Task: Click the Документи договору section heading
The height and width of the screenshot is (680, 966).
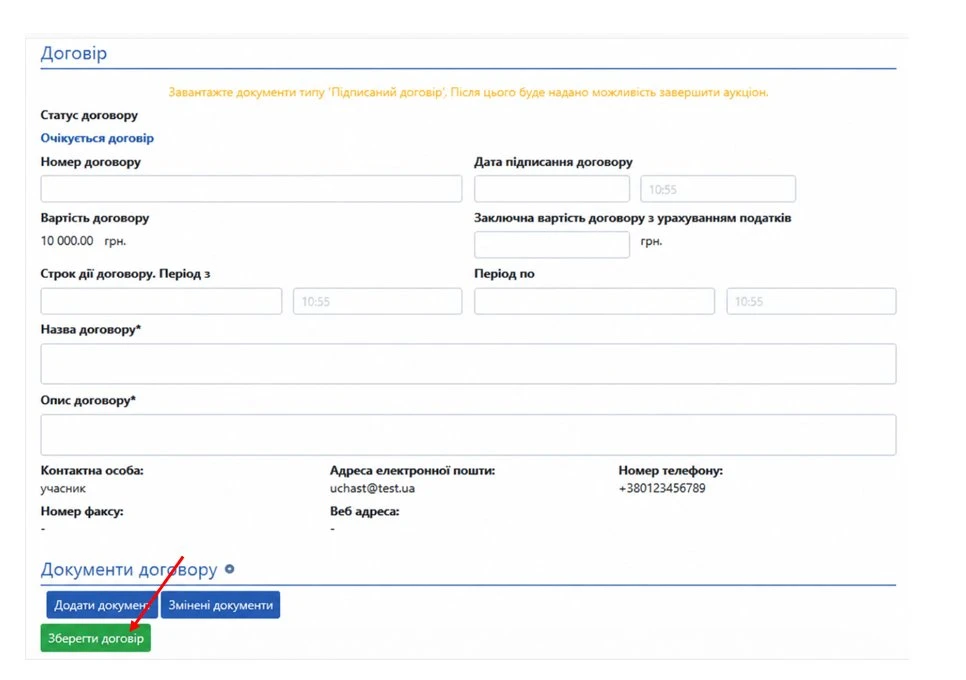Action: 129,570
